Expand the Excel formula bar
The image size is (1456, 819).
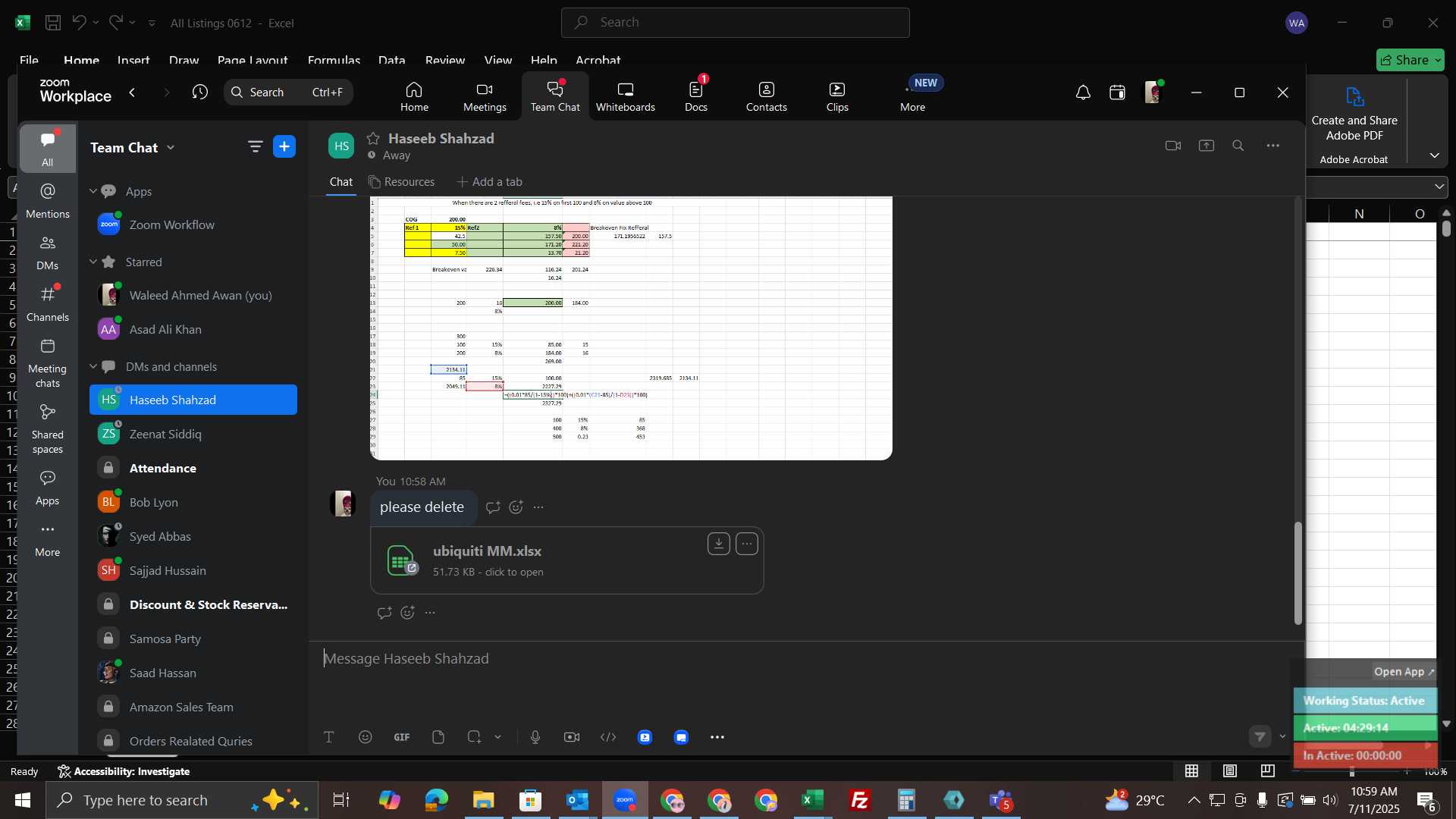click(1439, 187)
